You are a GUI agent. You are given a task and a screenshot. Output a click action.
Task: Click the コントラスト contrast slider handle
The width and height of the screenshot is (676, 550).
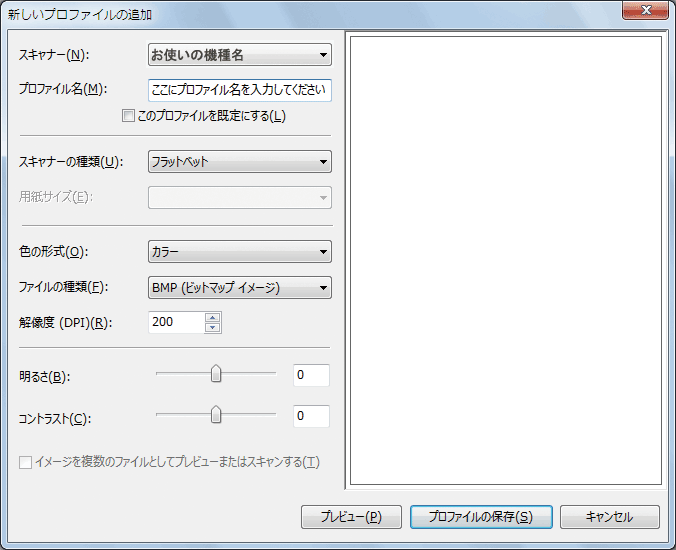[215, 414]
